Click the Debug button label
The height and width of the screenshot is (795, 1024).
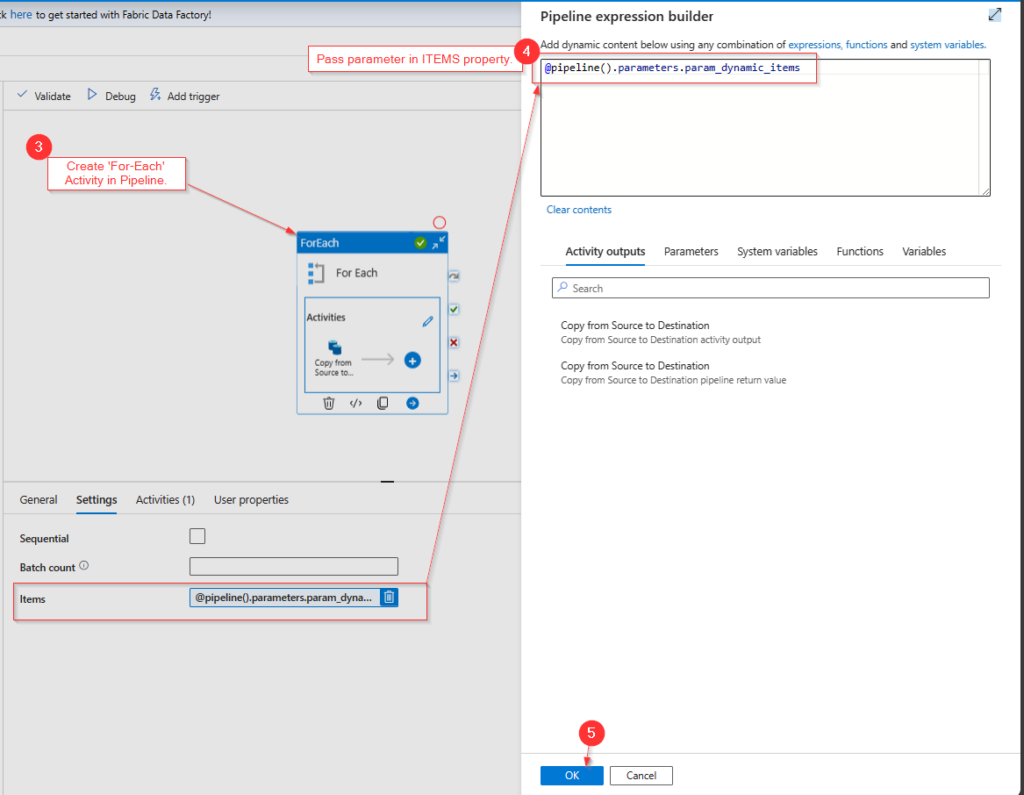(x=120, y=96)
